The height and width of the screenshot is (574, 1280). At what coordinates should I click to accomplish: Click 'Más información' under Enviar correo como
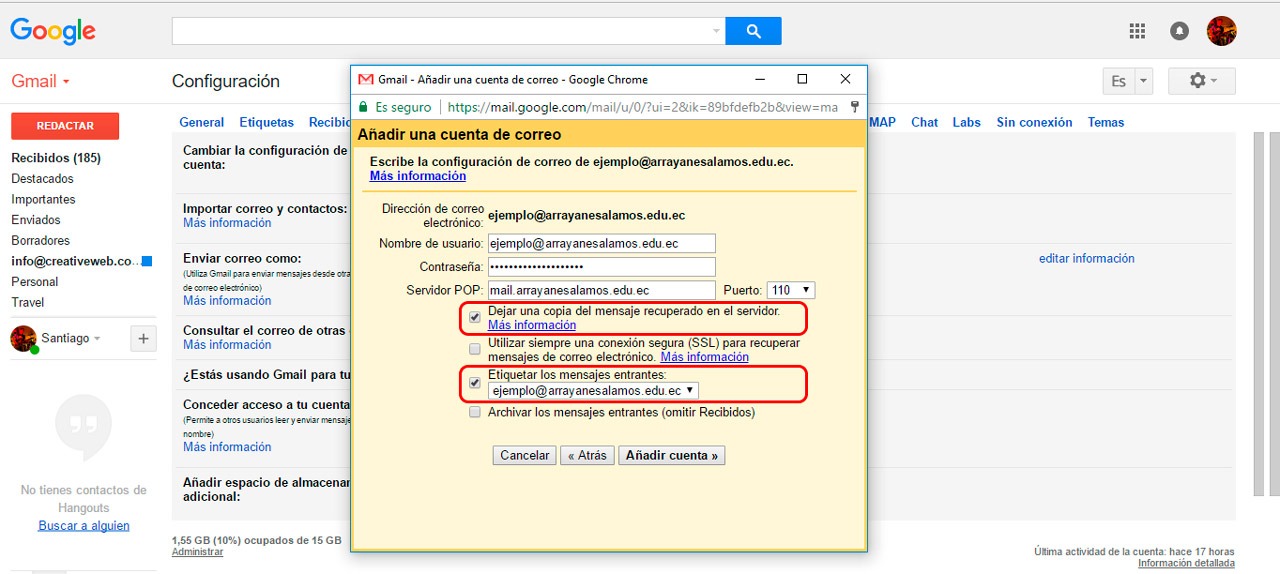(x=227, y=301)
